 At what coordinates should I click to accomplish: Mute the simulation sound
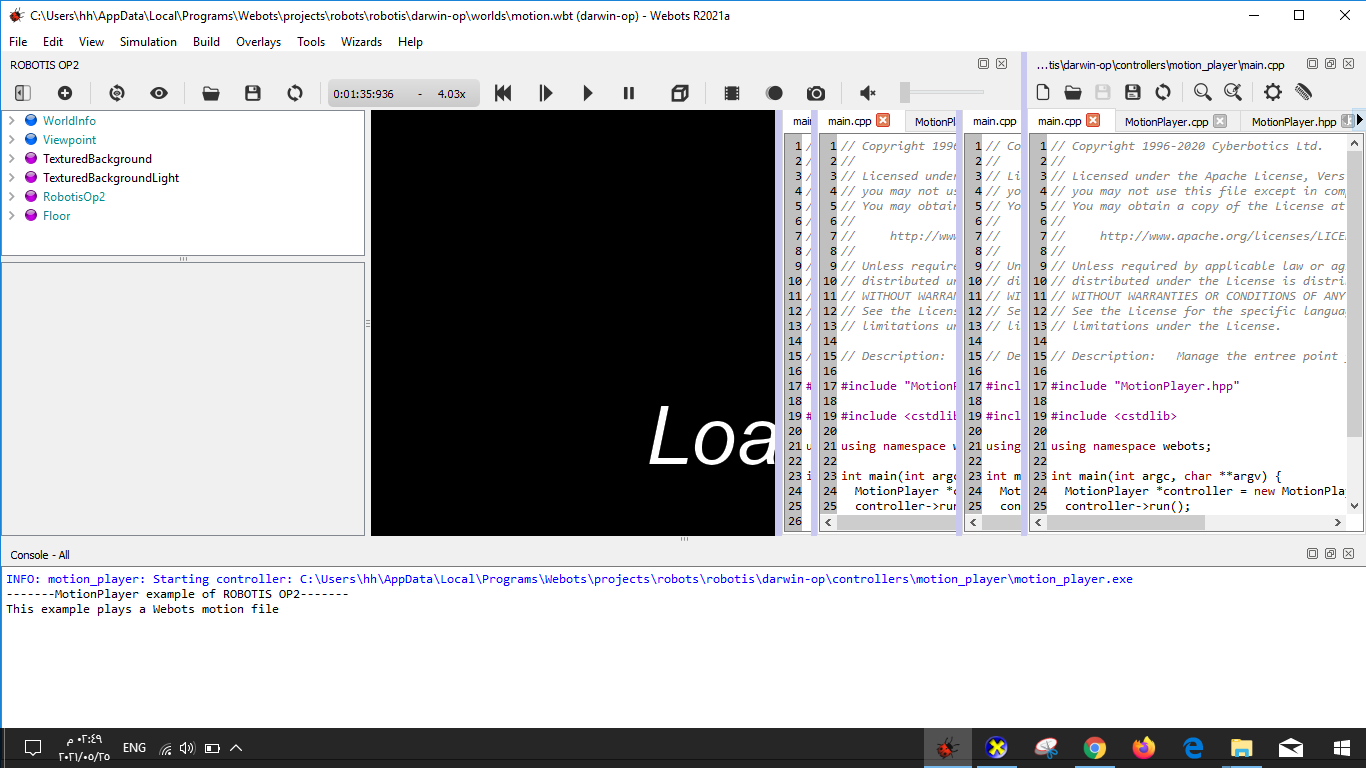point(866,92)
